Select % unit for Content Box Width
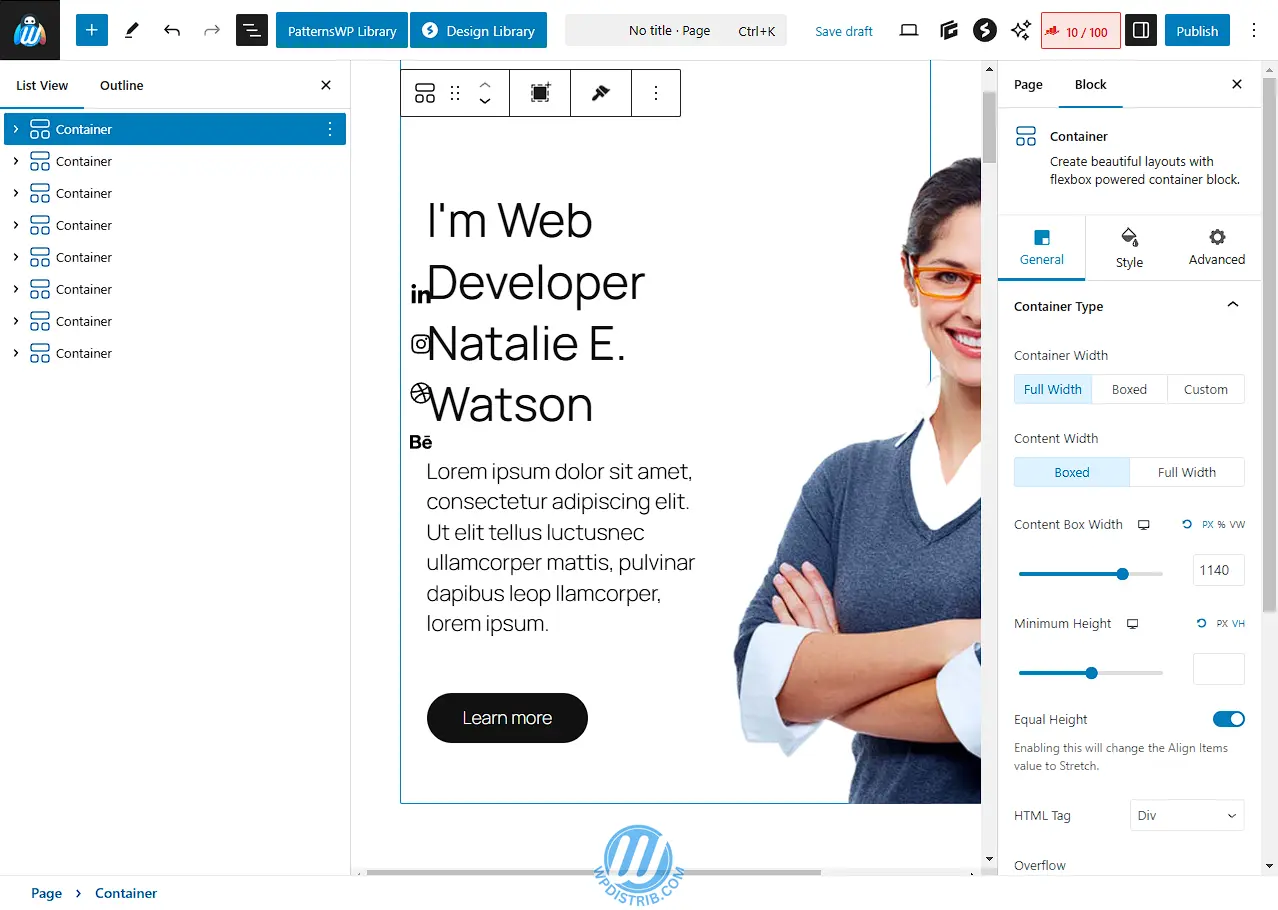This screenshot has width=1278, height=910. click(x=1222, y=524)
